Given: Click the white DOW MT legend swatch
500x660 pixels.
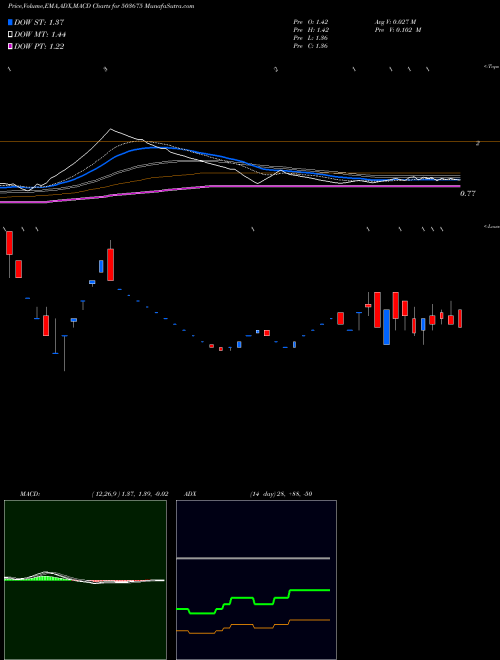Looking at the screenshot, I should click(x=11, y=35).
